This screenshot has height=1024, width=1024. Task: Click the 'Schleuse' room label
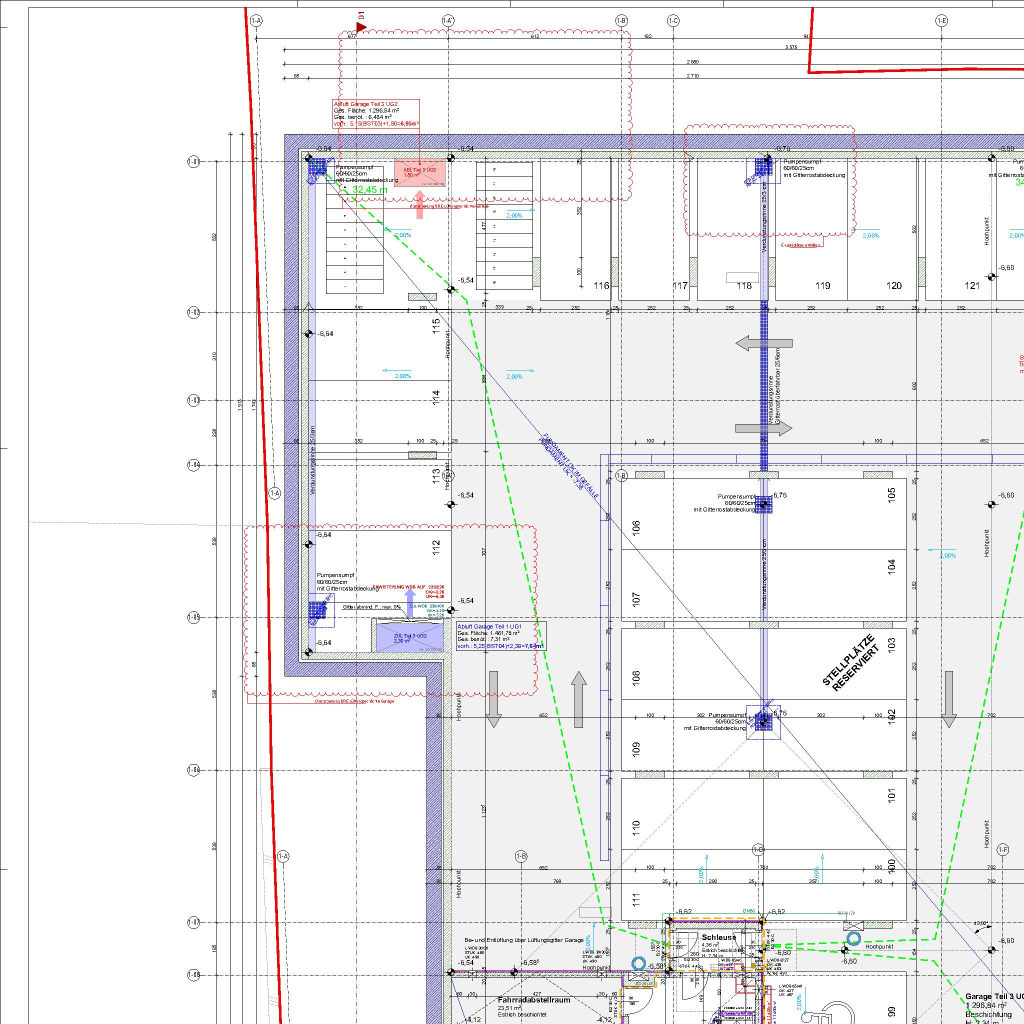pyautogui.click(x=718, y=937)
